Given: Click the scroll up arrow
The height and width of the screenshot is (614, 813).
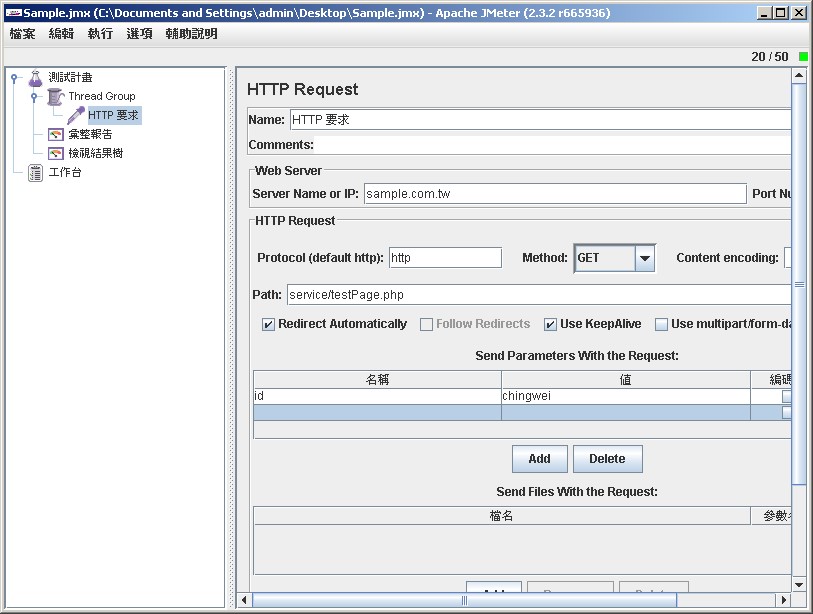Looking at the screenshot, I should 799,76.
